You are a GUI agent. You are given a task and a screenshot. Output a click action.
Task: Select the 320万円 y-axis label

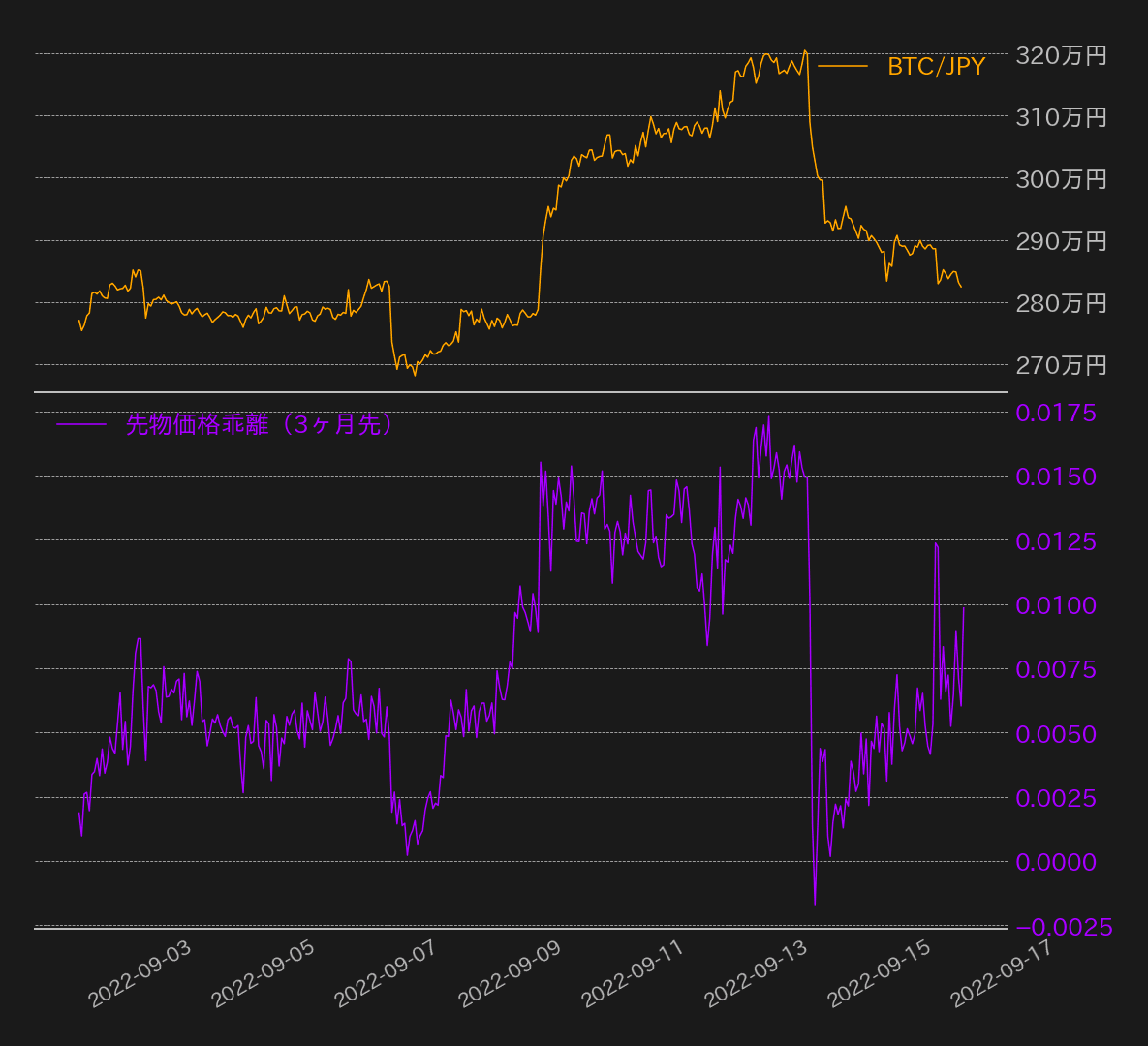pos(1060,55)
